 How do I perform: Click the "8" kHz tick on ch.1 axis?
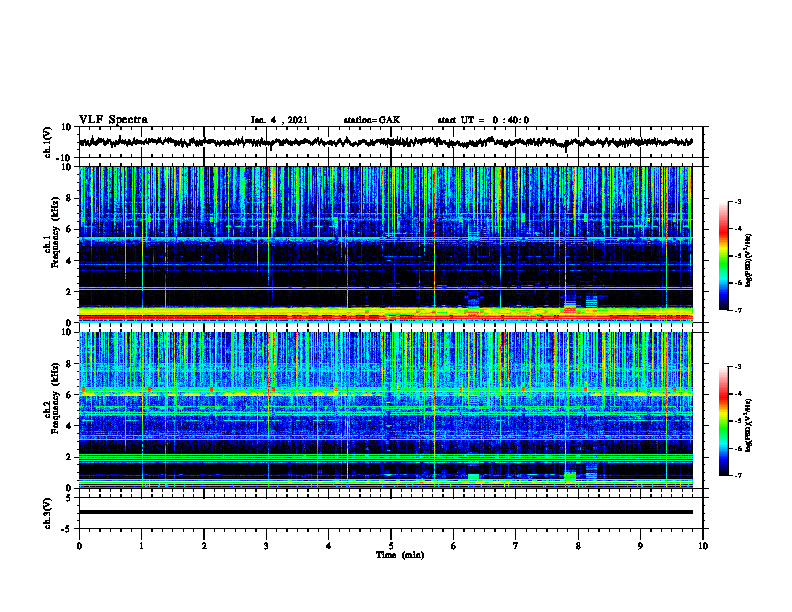(69, 198)
